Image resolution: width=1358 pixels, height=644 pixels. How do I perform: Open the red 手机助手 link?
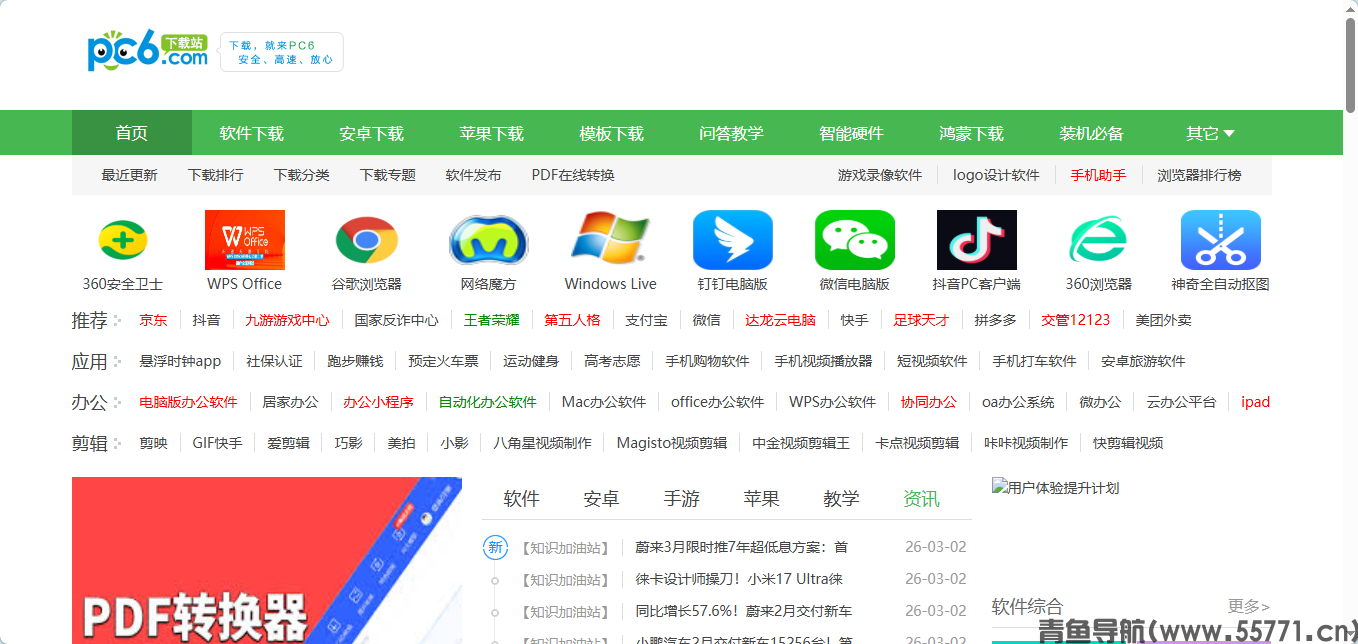point(1098,175)
